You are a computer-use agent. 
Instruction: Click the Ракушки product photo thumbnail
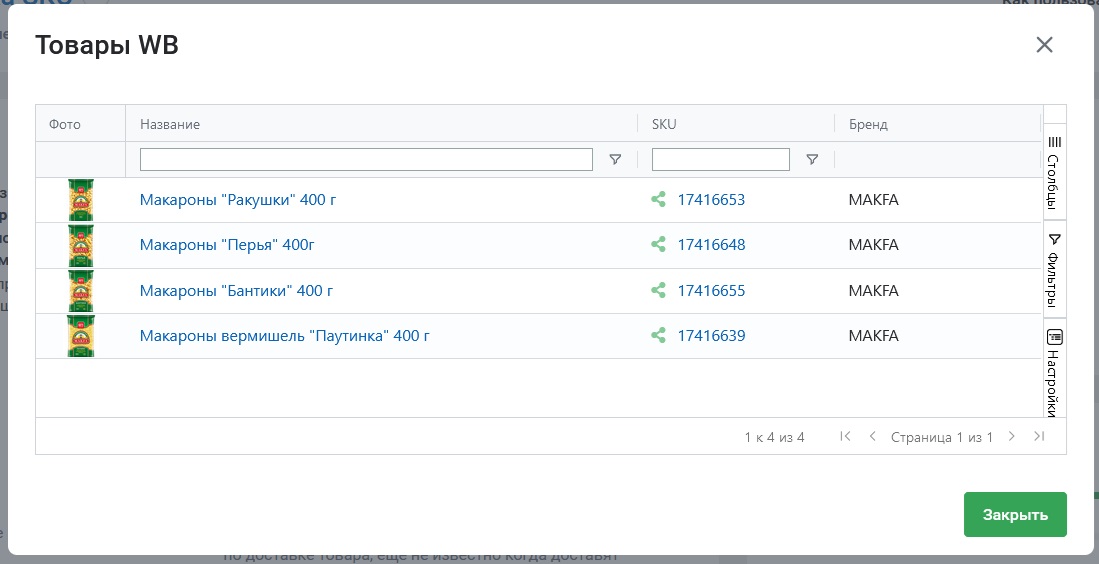point(81,200)
